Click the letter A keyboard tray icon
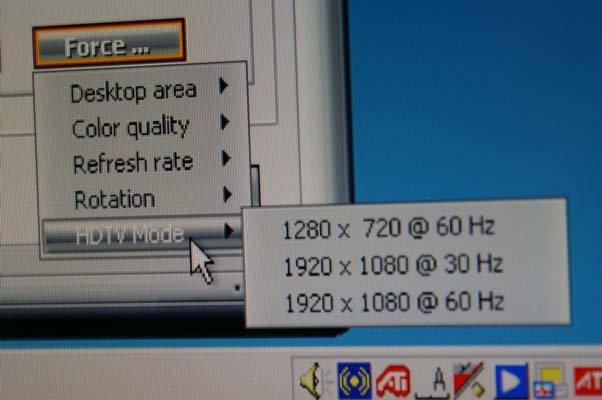602x400 pixels. (x=435, y=382)
